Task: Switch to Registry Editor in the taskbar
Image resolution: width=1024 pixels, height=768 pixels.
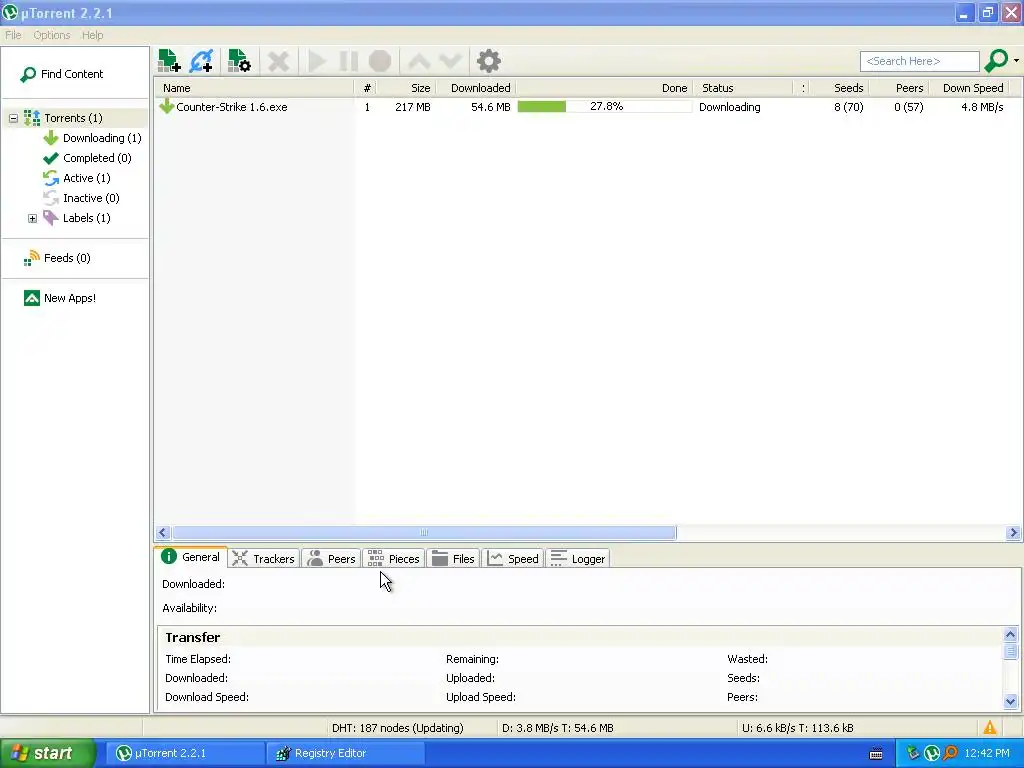Action: [x=346, y=753]
